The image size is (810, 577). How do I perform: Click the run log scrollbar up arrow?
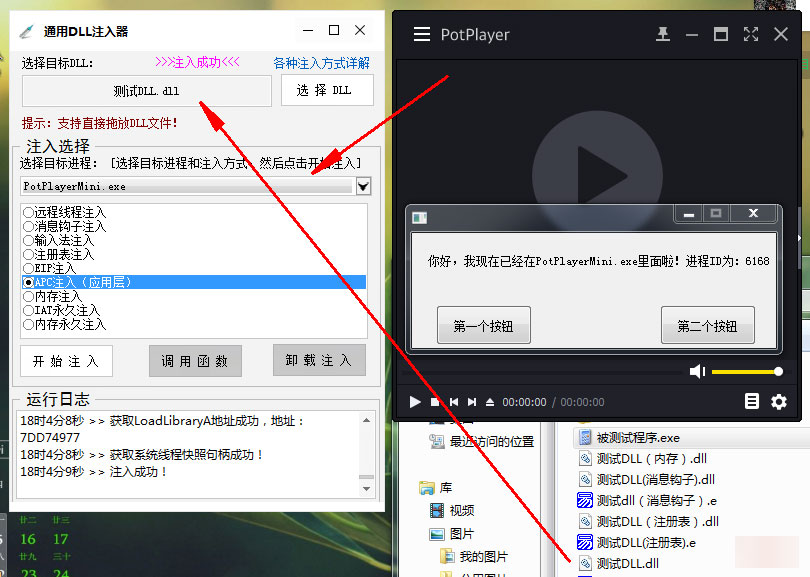pyautogui.click(x=366, y=420)
